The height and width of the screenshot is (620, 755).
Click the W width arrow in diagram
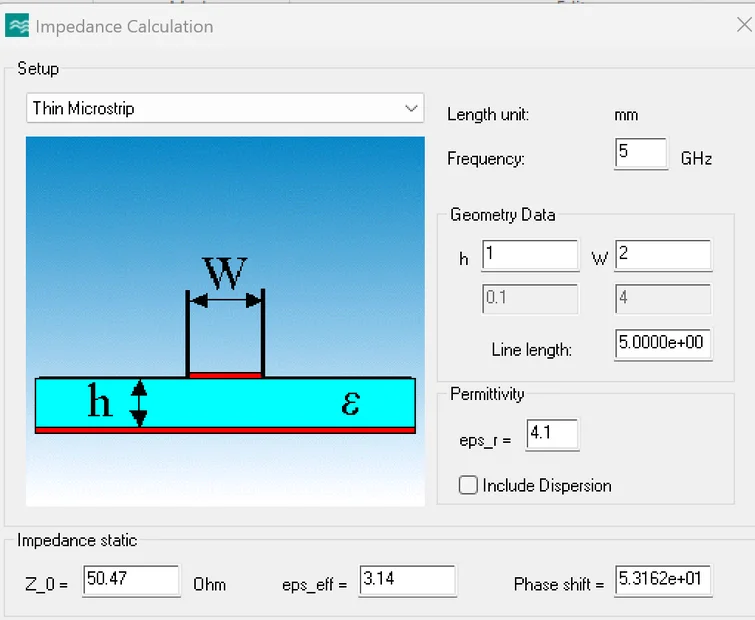click(225, 299)
